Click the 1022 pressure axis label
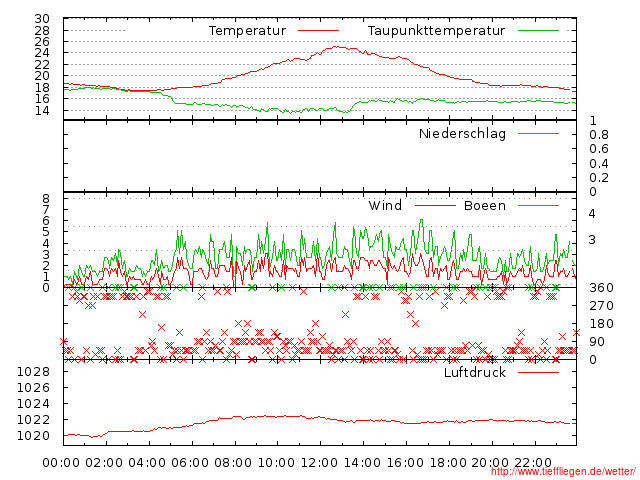The width and height of the screenshot is (640, 480). click(33, 420)
